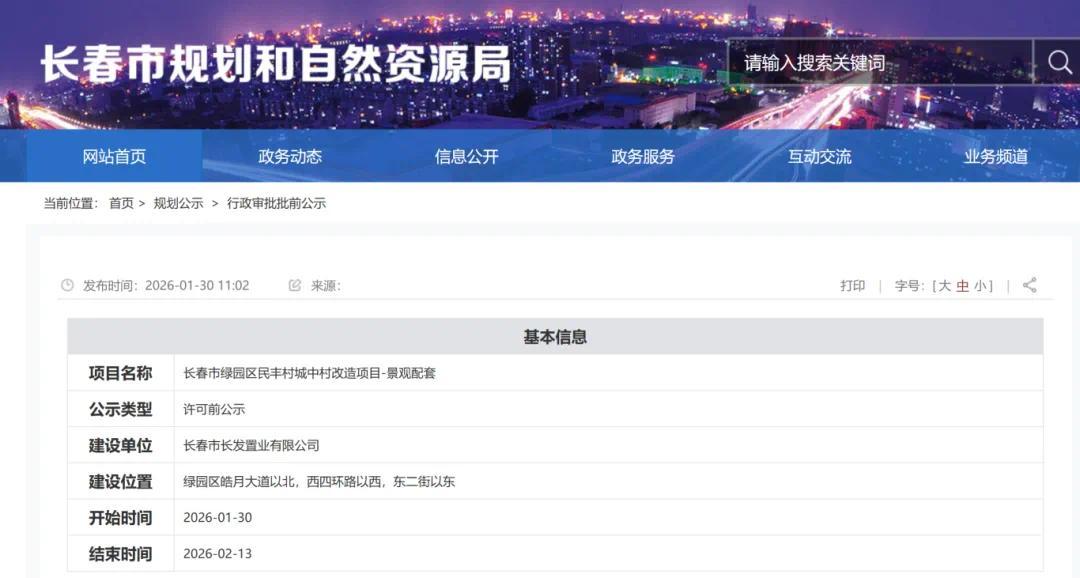Screen dimensions: 1080x578
Task: Click the clock icon beside 发布时间
Action: tap(67, 285)
